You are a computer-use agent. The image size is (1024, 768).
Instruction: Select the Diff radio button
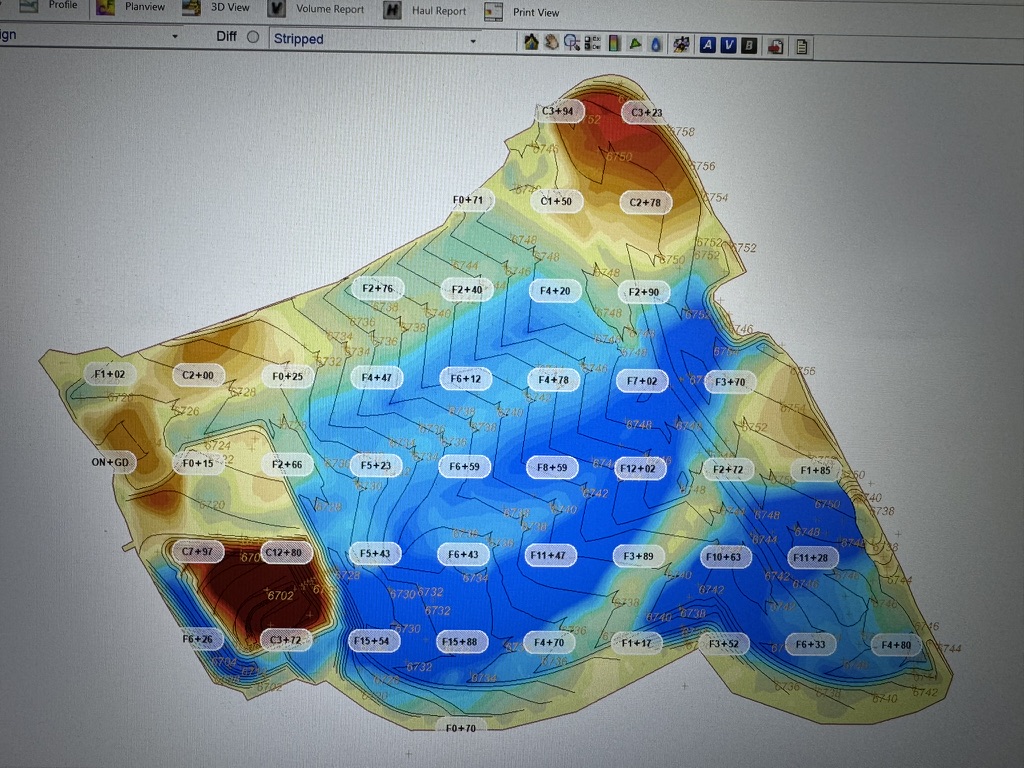click(253, 37)
